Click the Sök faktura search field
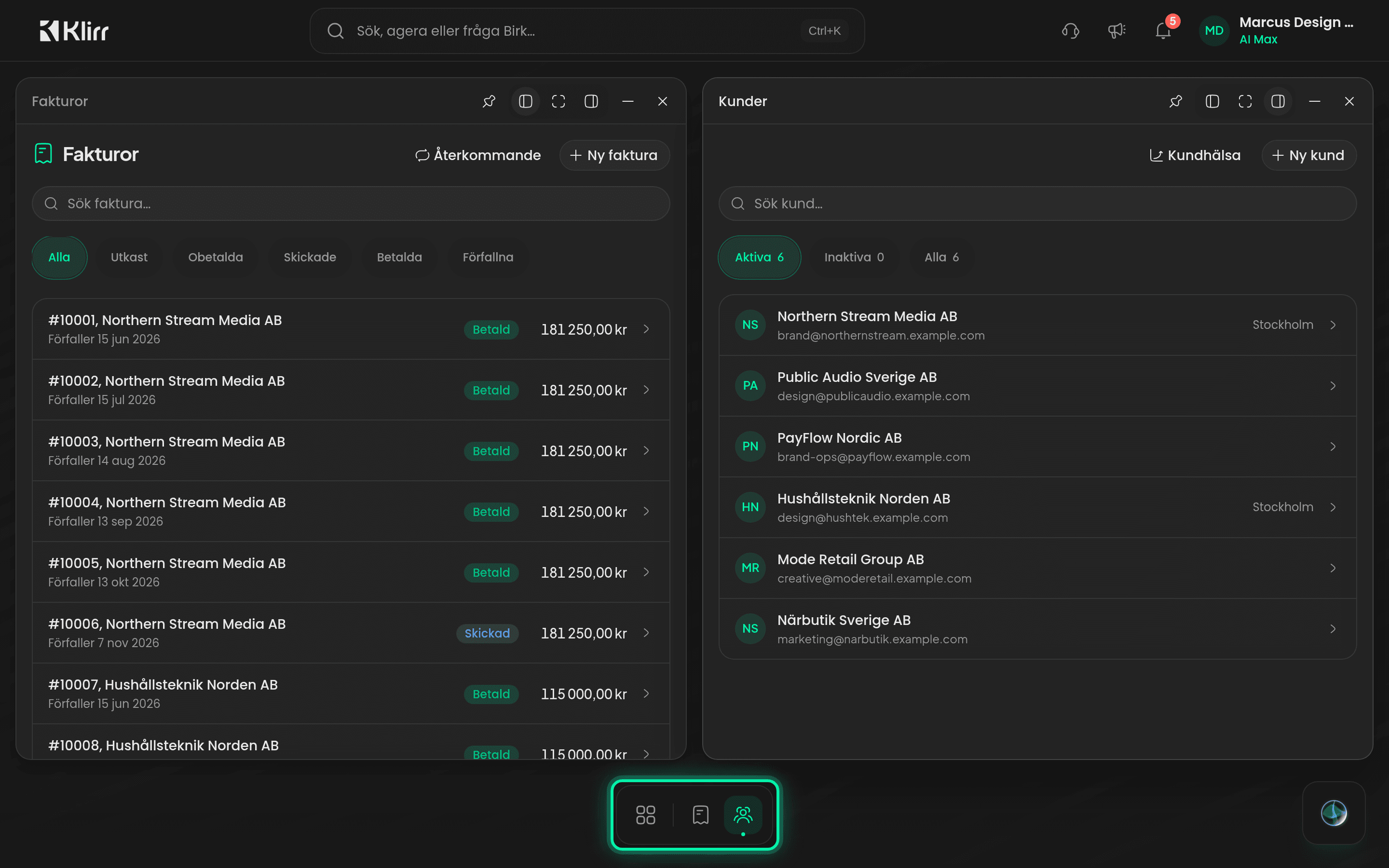 (x=351, y=203)
